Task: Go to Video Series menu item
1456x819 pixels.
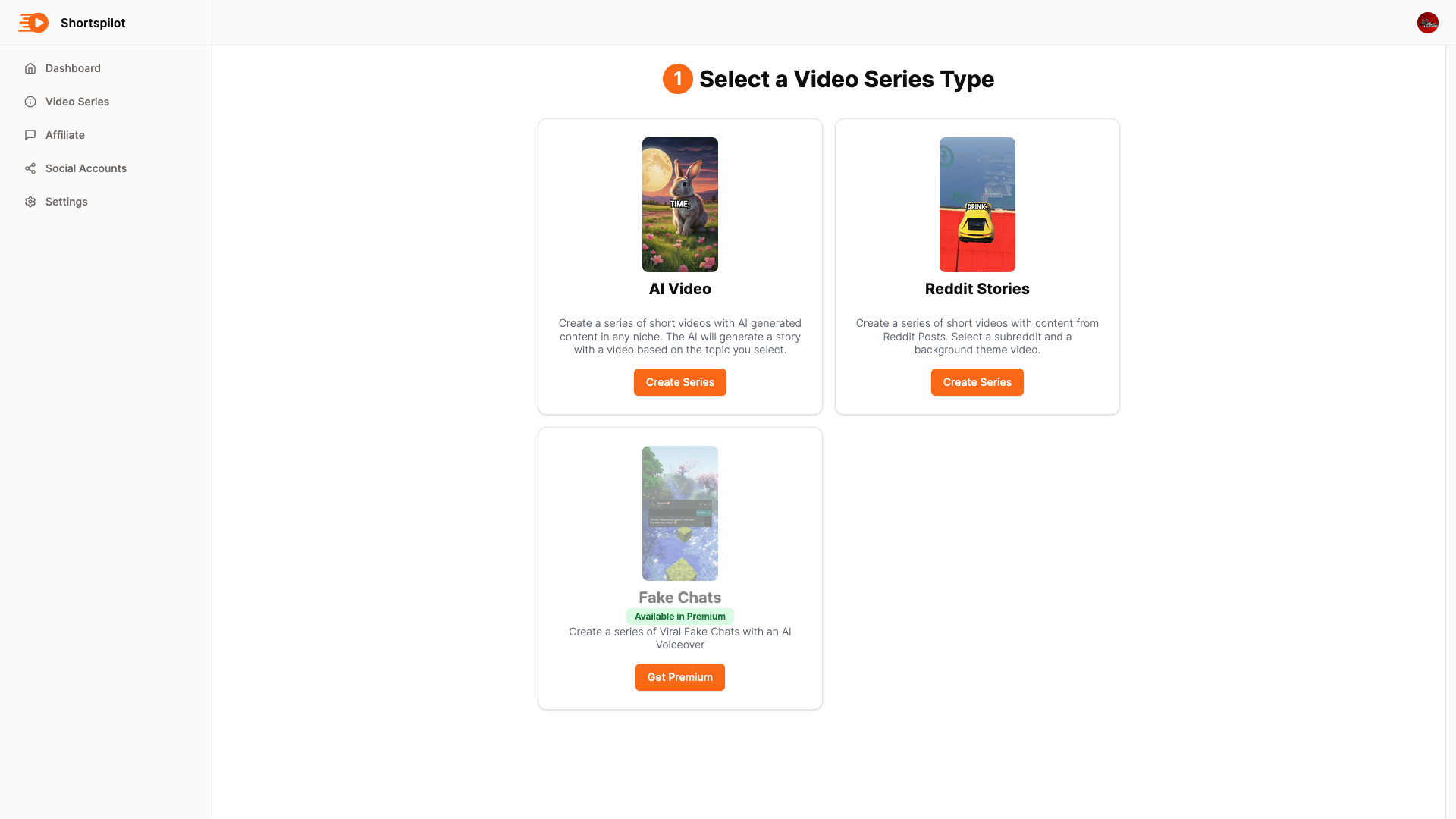Action: click(x=77, y=102)
